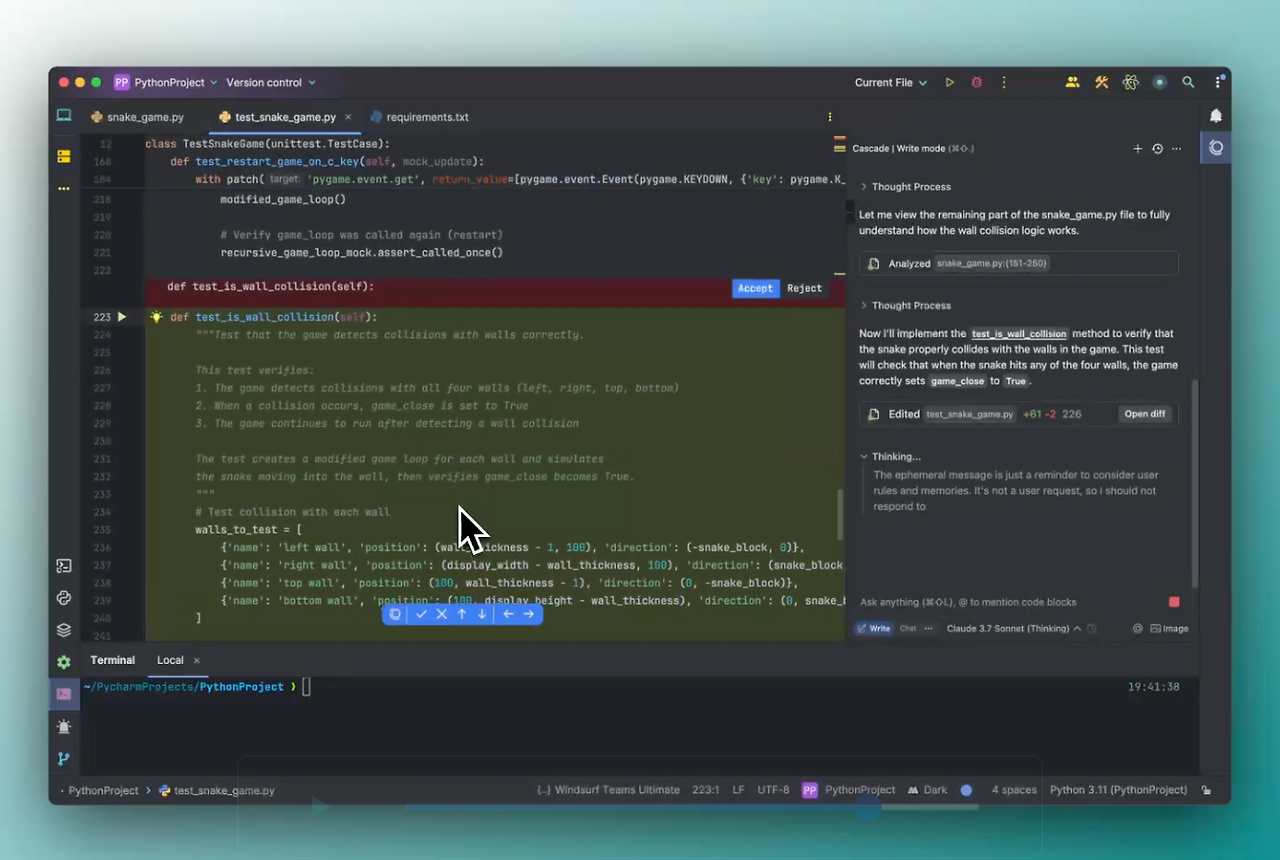This screenshot has height=860, width=1280.
Task: Open Problems alert icon in left sidebar
Action: click(x=64, y=727)
